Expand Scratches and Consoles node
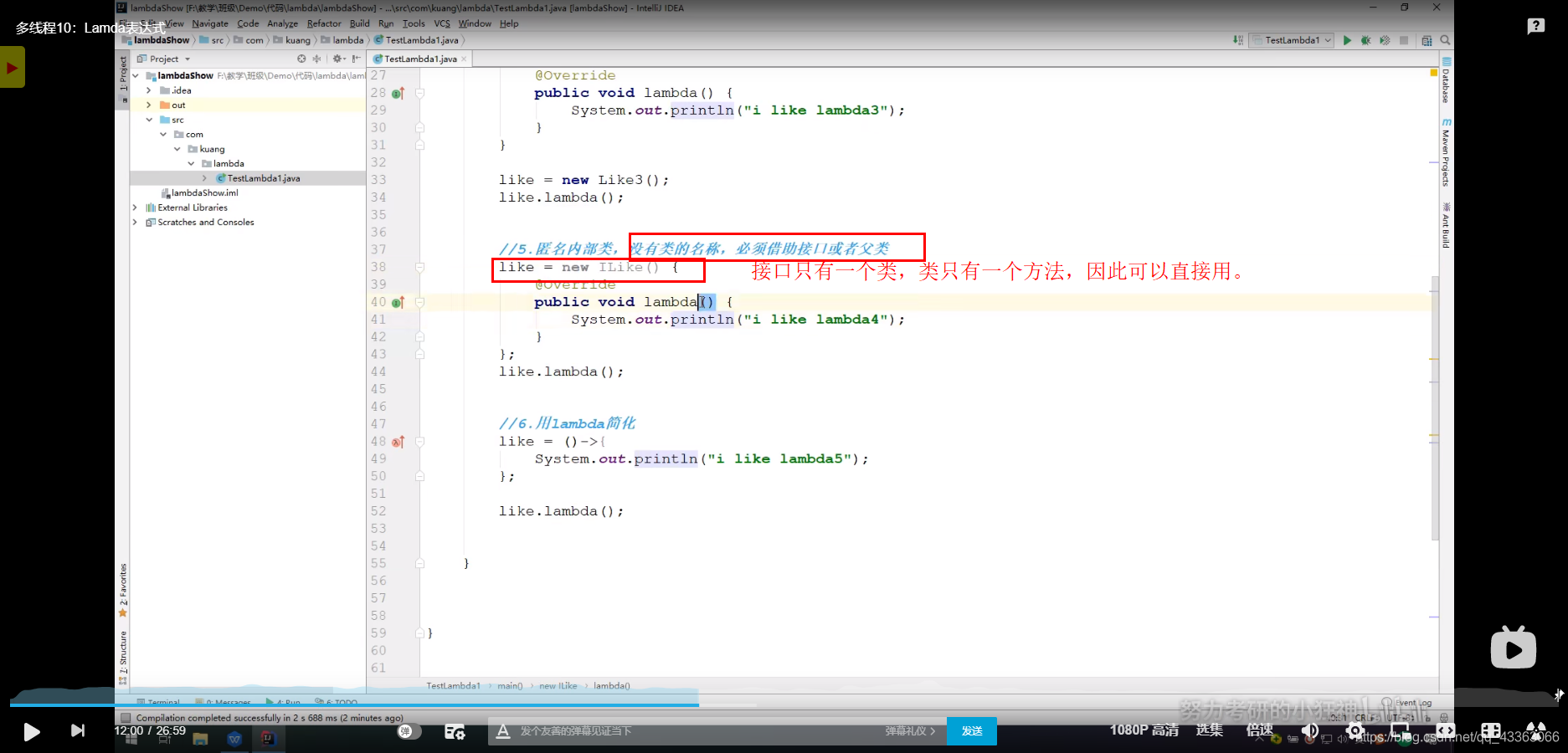The width and height of the screenshot is (1568, 753). pyautogui.click(x=135, y=223)
